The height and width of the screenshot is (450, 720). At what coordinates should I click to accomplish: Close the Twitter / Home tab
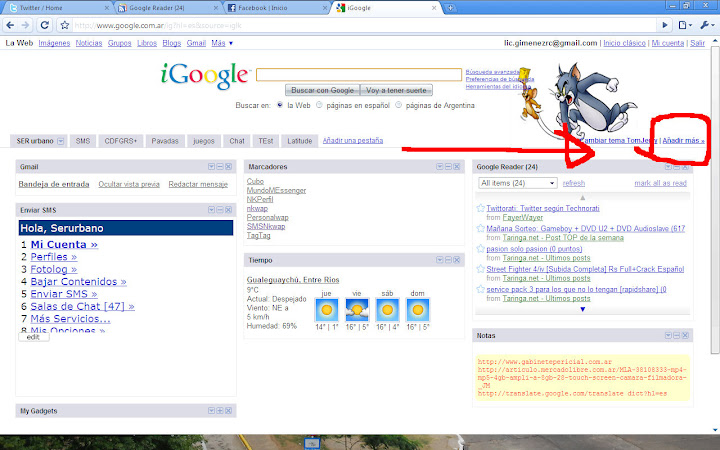point(107,8)
